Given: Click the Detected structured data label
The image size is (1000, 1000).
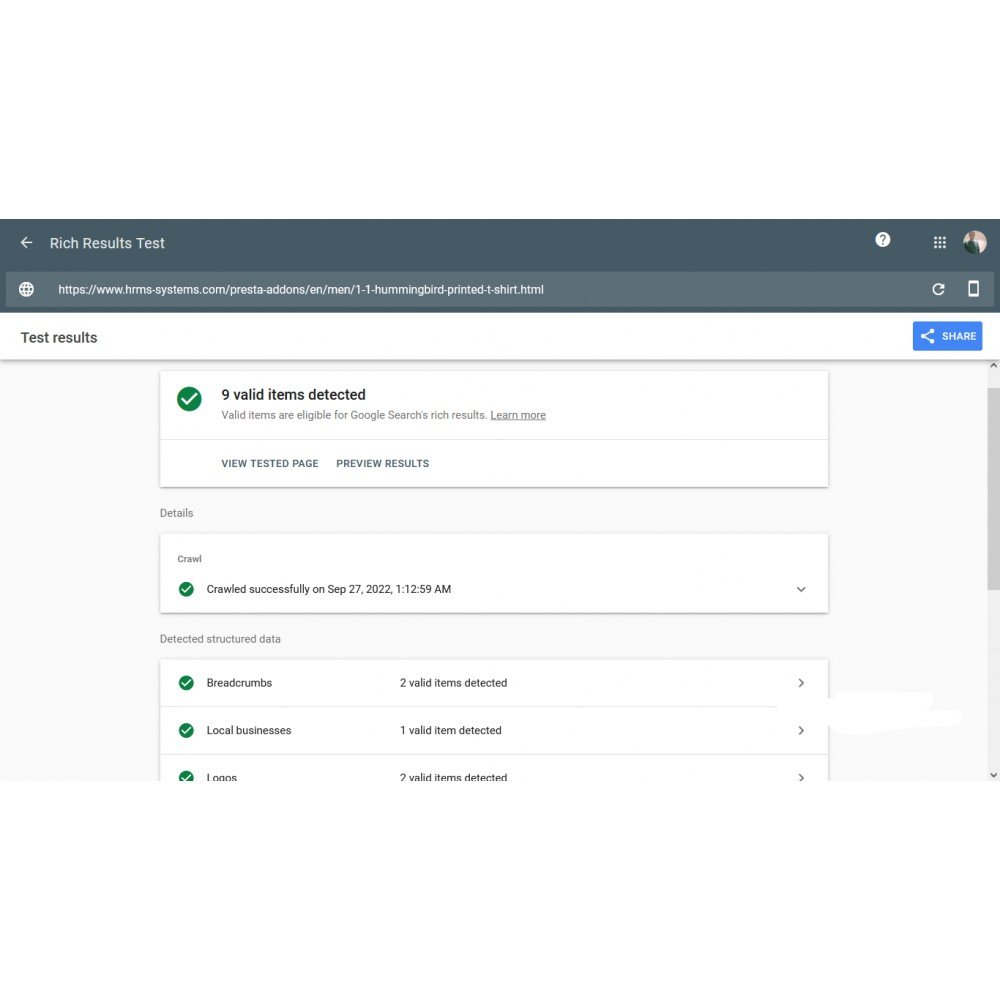Looking at the screenshot, I should point(220,639).
